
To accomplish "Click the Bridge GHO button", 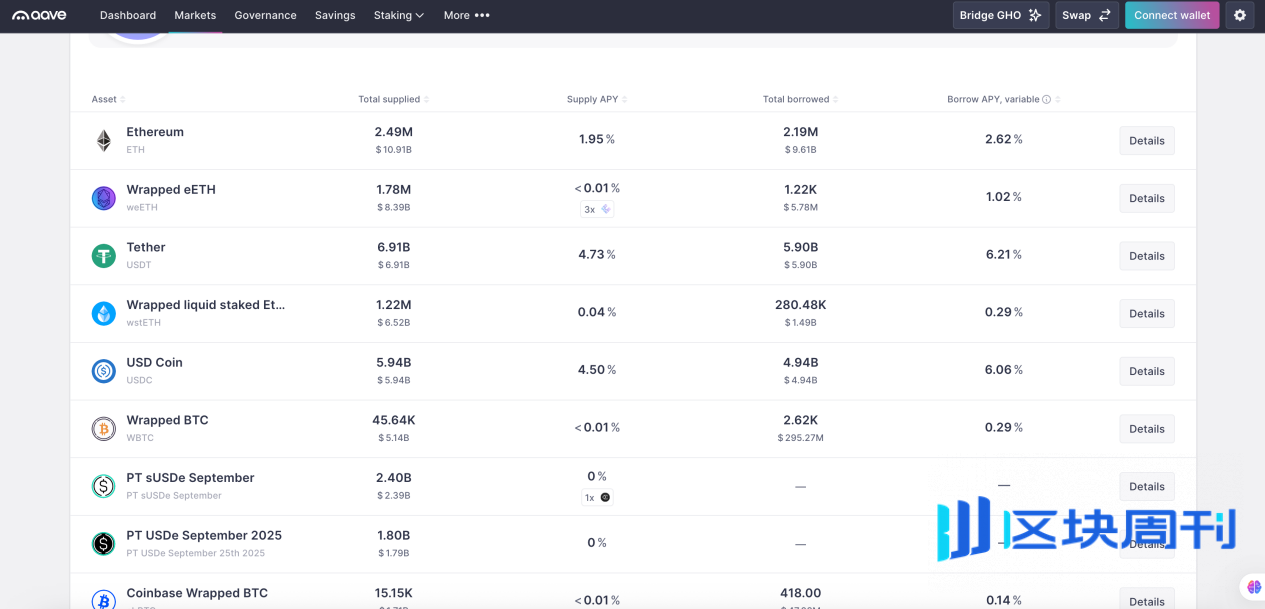I will 1001,15.
